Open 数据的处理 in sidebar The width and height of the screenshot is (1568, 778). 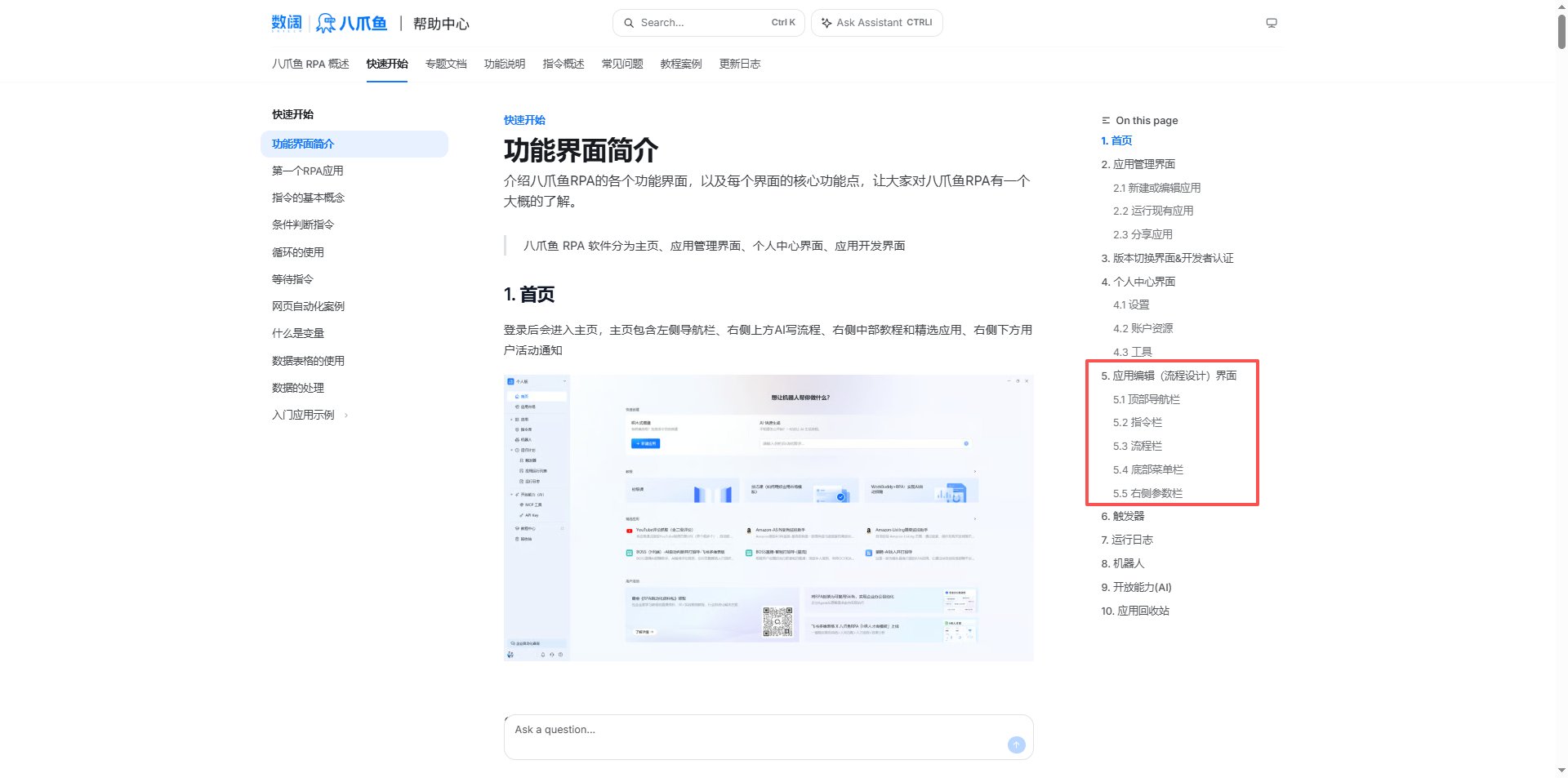click(298, 388)
